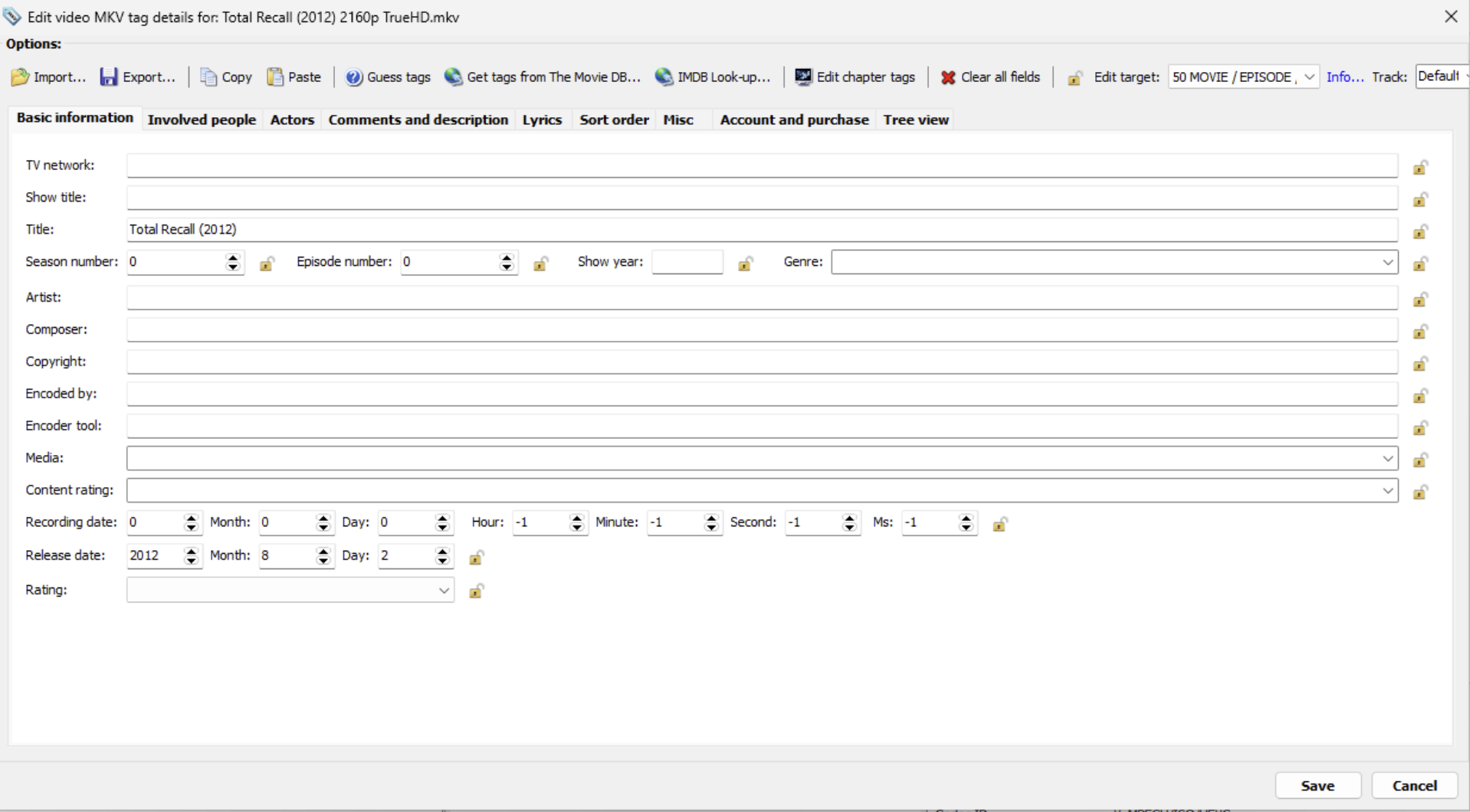1470x812 pixels.
Task: Open the Edit target dropdown
Action: (x=1243, y=77)
